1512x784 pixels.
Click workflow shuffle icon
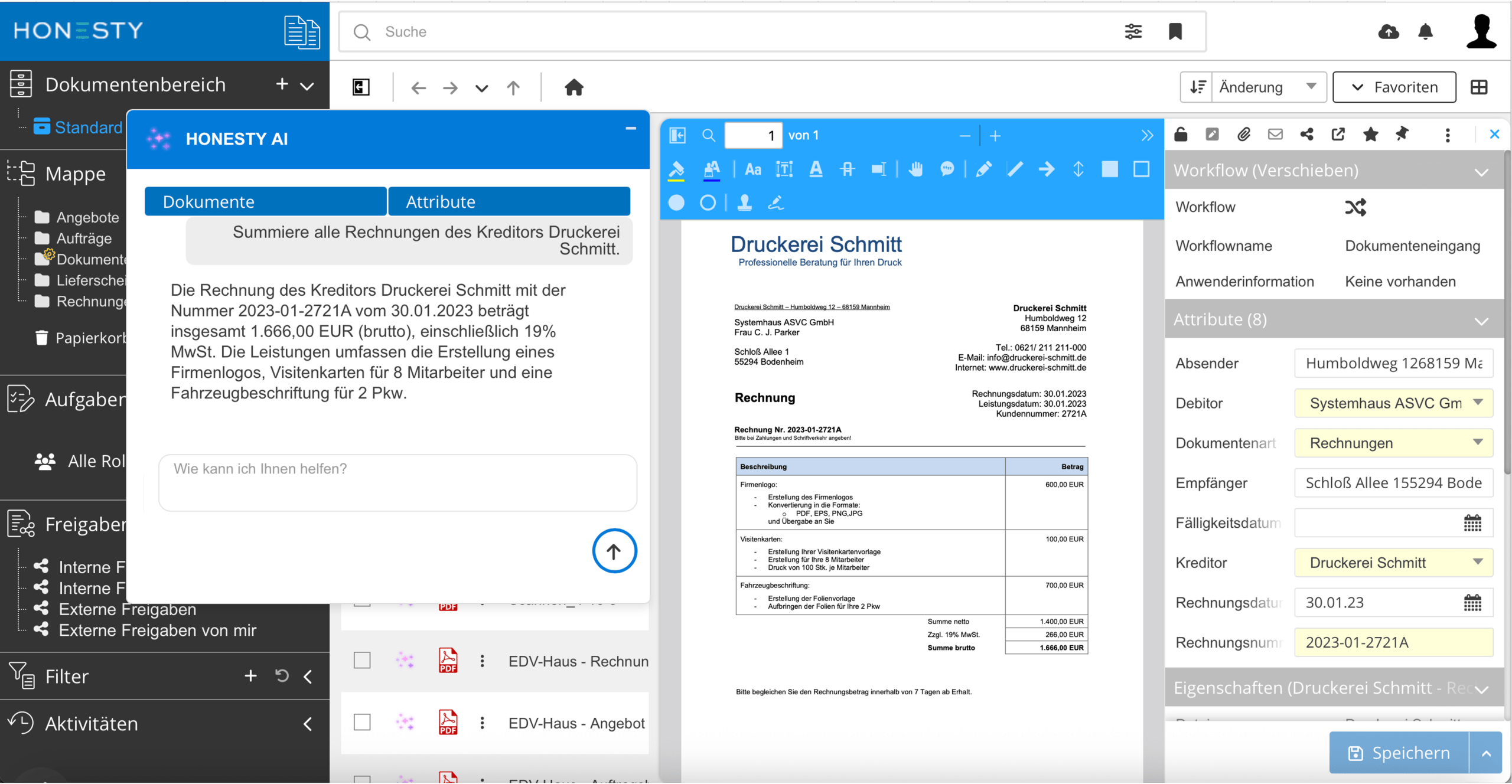pos(1355,208)
